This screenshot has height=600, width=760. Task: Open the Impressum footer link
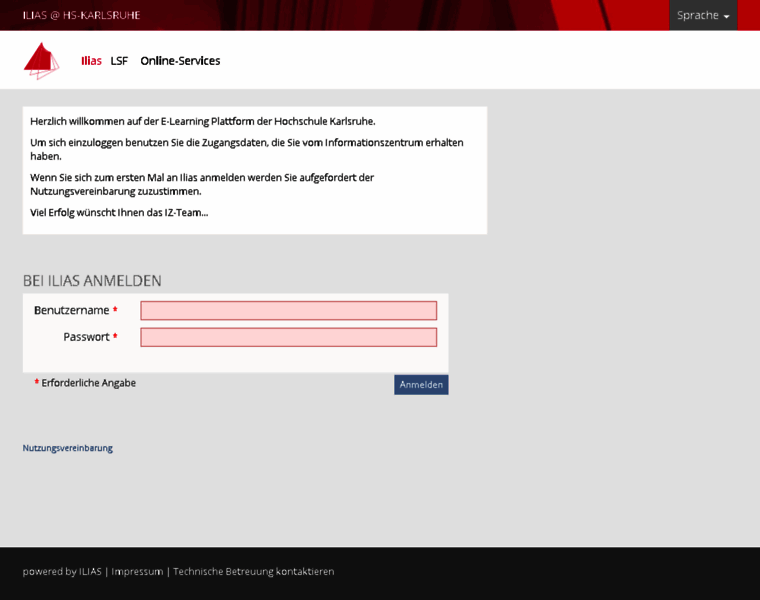pyautogui.click(x=137, y=572)
